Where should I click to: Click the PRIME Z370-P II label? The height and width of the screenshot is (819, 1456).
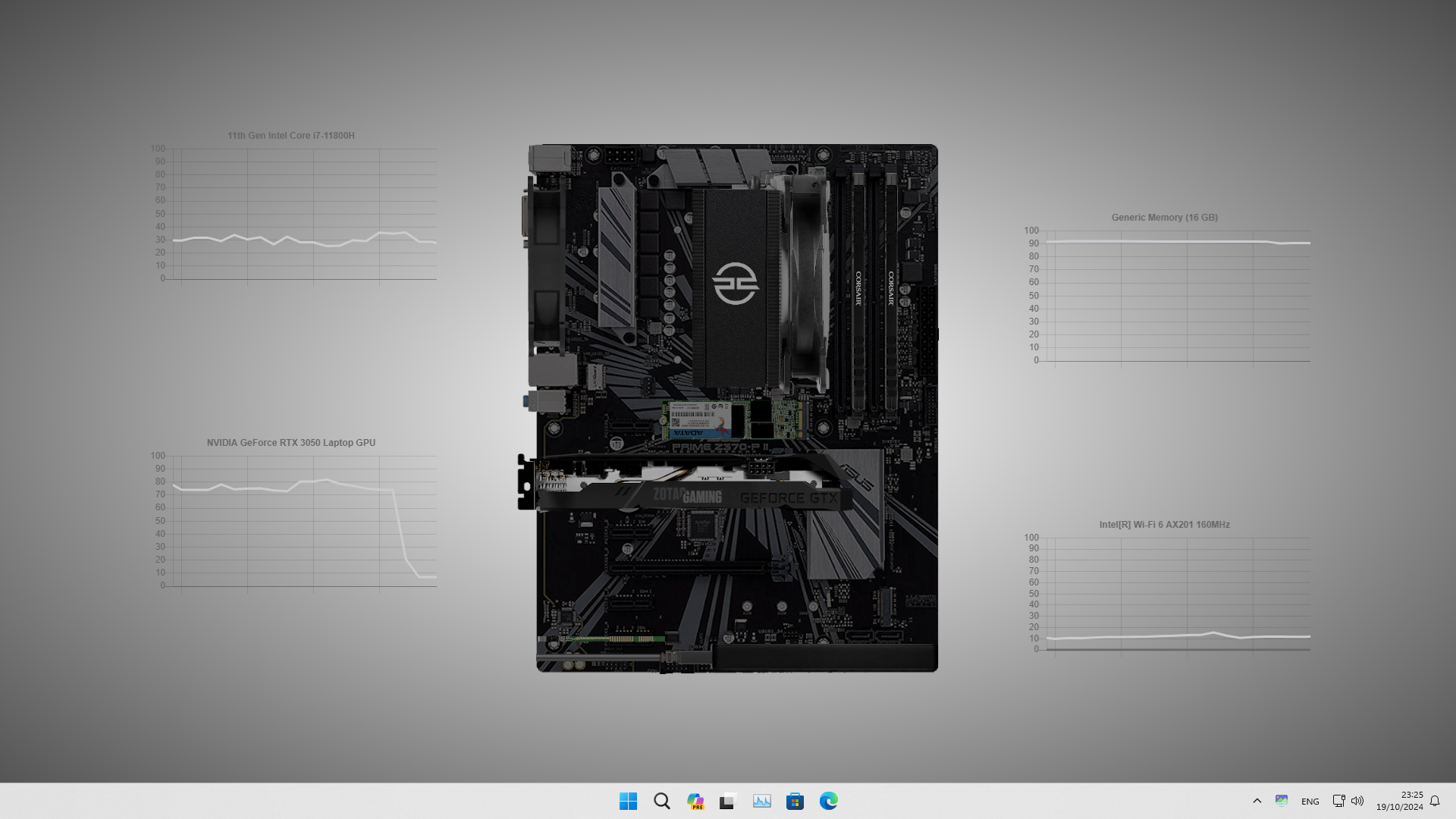coord(721,447)
